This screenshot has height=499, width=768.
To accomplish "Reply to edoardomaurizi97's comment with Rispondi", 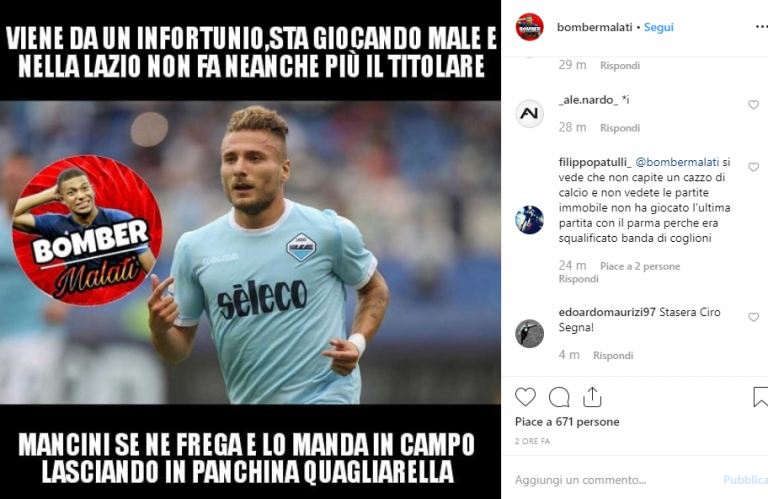I will (x=613, y=355).
